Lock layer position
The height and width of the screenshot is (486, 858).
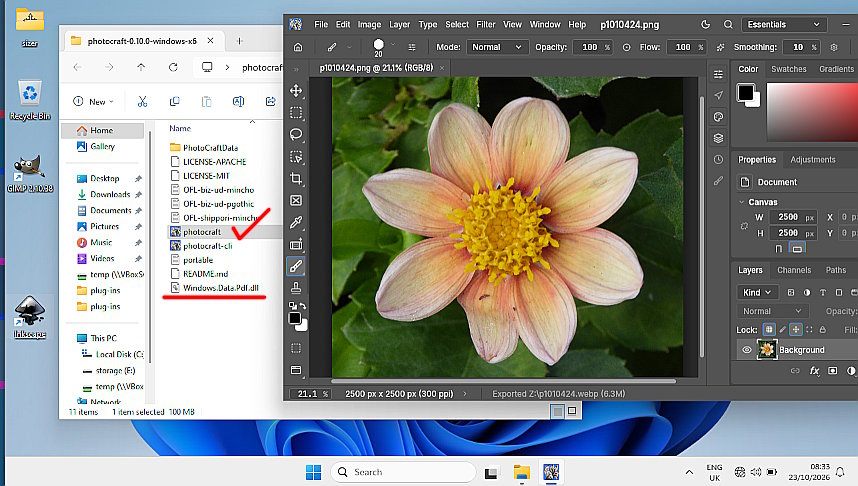tap(796, 329)
